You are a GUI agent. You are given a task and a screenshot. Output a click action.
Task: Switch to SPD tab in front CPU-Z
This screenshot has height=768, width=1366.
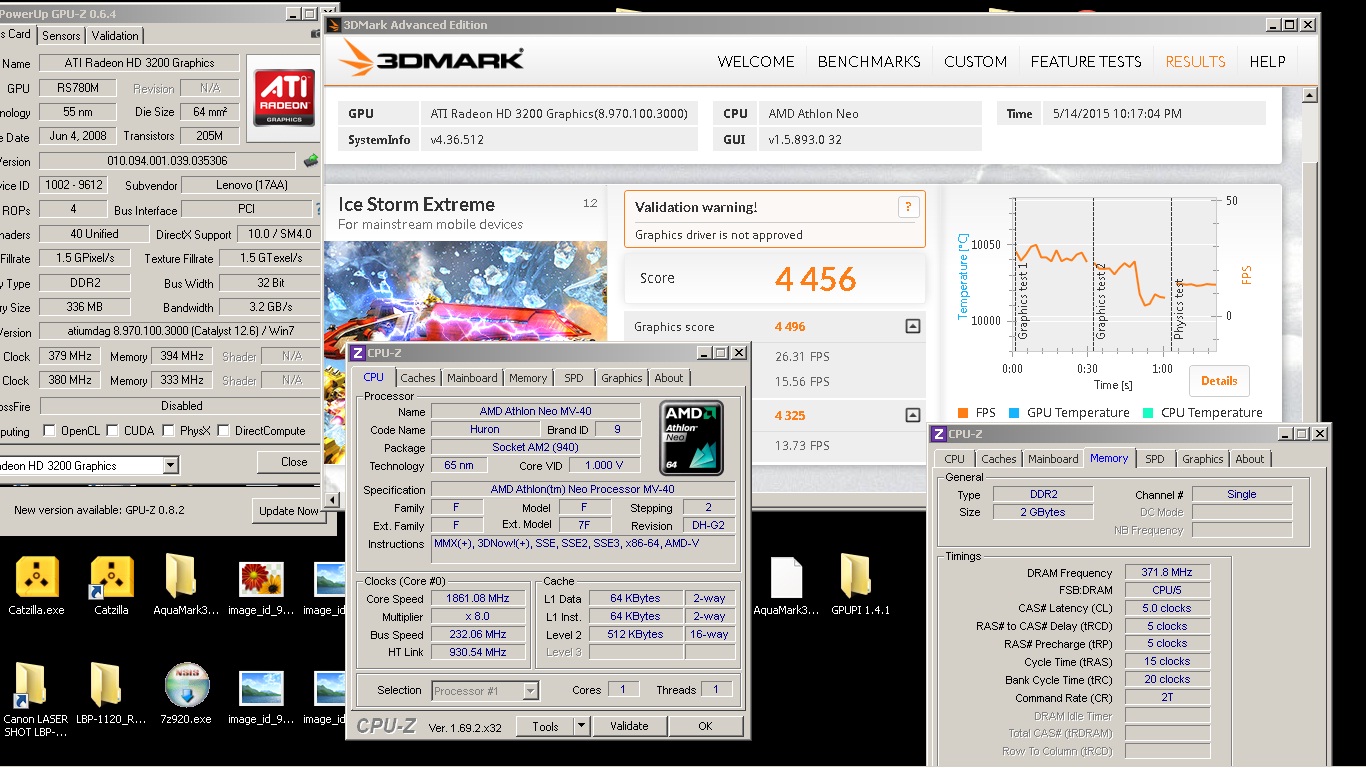point(574,378)
